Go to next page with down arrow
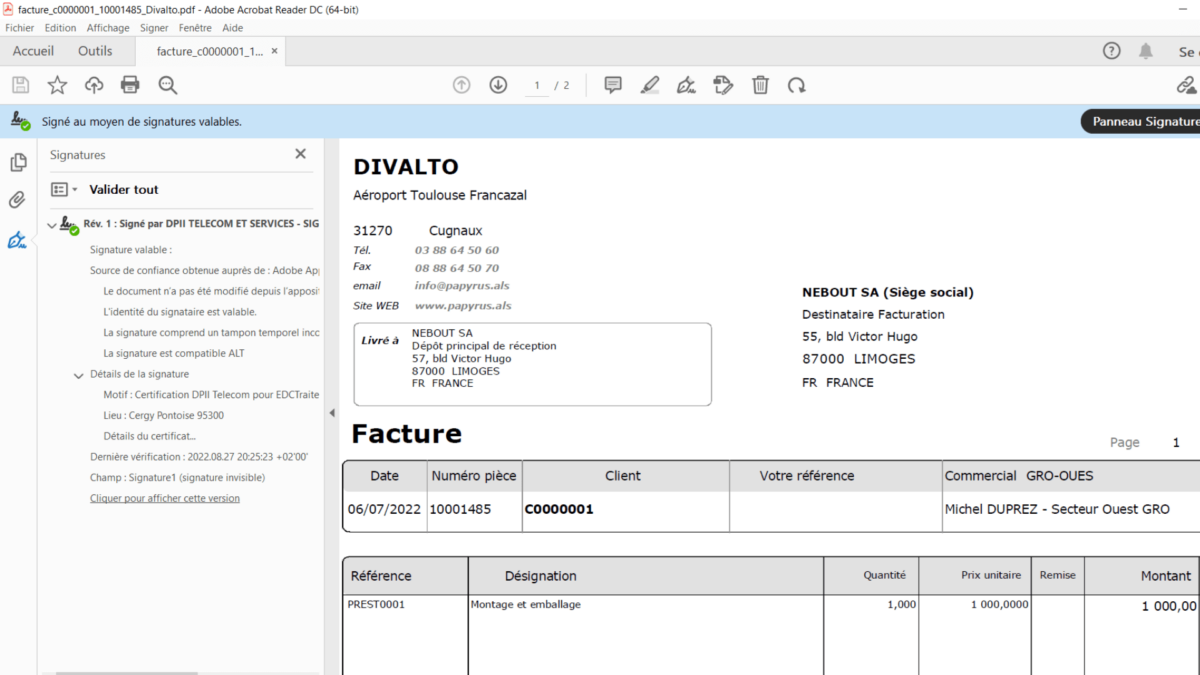Image resolution: width=1200 pixels, height=675 pixels. click(x=498, y=85)
